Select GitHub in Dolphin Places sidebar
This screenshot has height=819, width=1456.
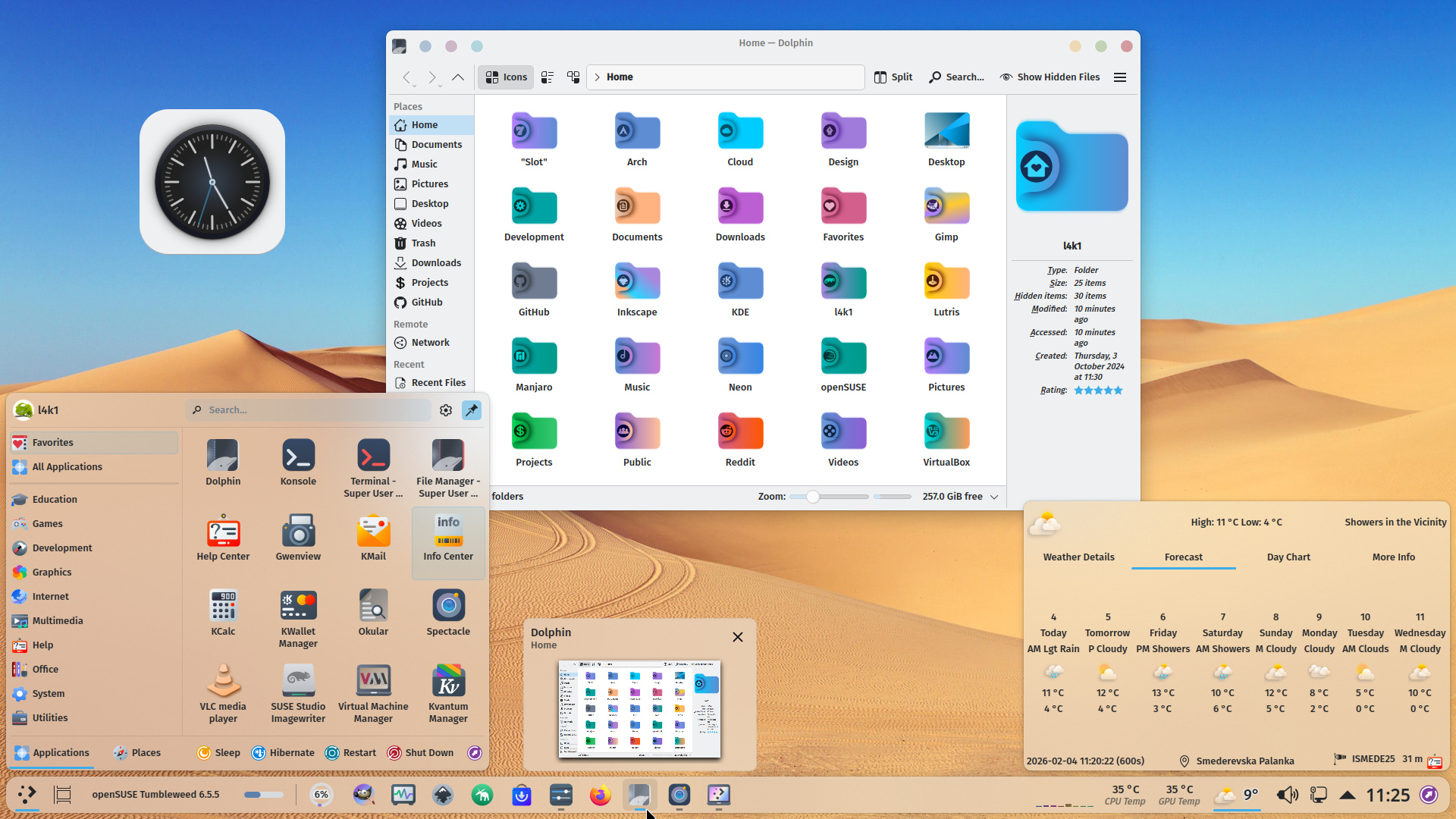(x=431, y=303)
